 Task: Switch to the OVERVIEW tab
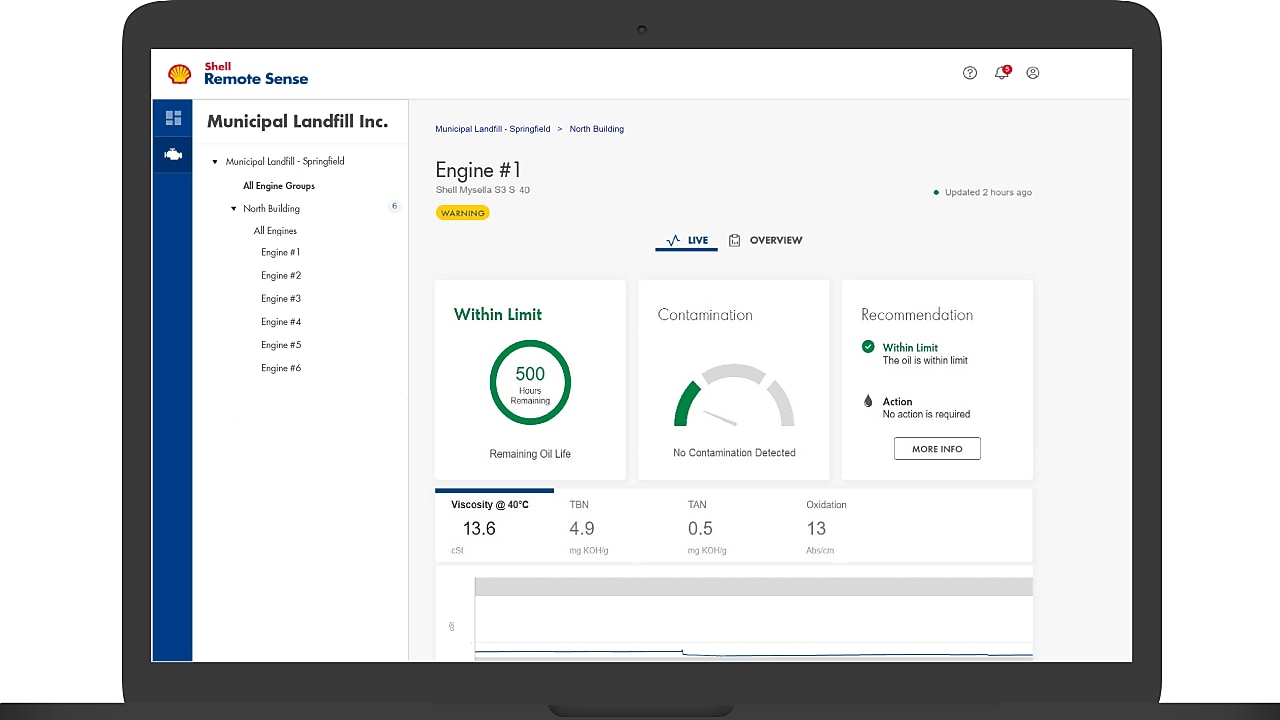[x=765, y=241]
